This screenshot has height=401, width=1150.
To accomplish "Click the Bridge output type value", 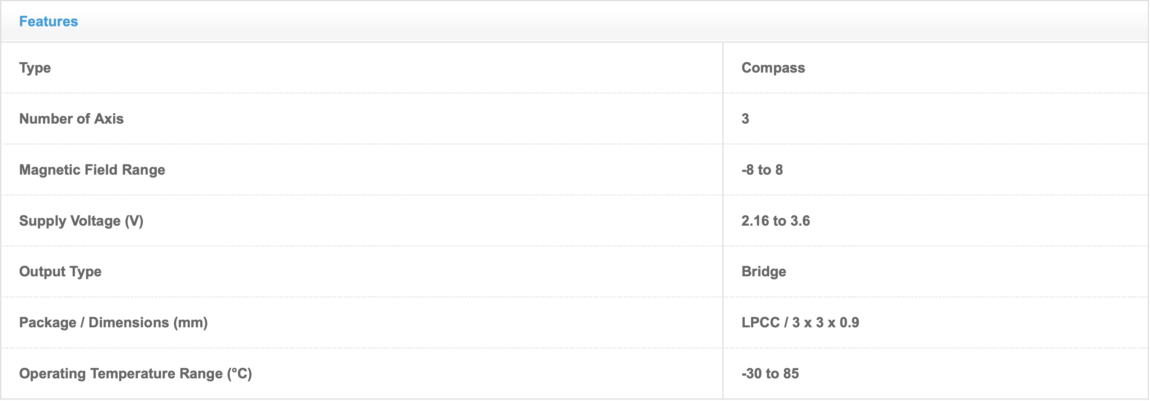I will coord(764,272).
